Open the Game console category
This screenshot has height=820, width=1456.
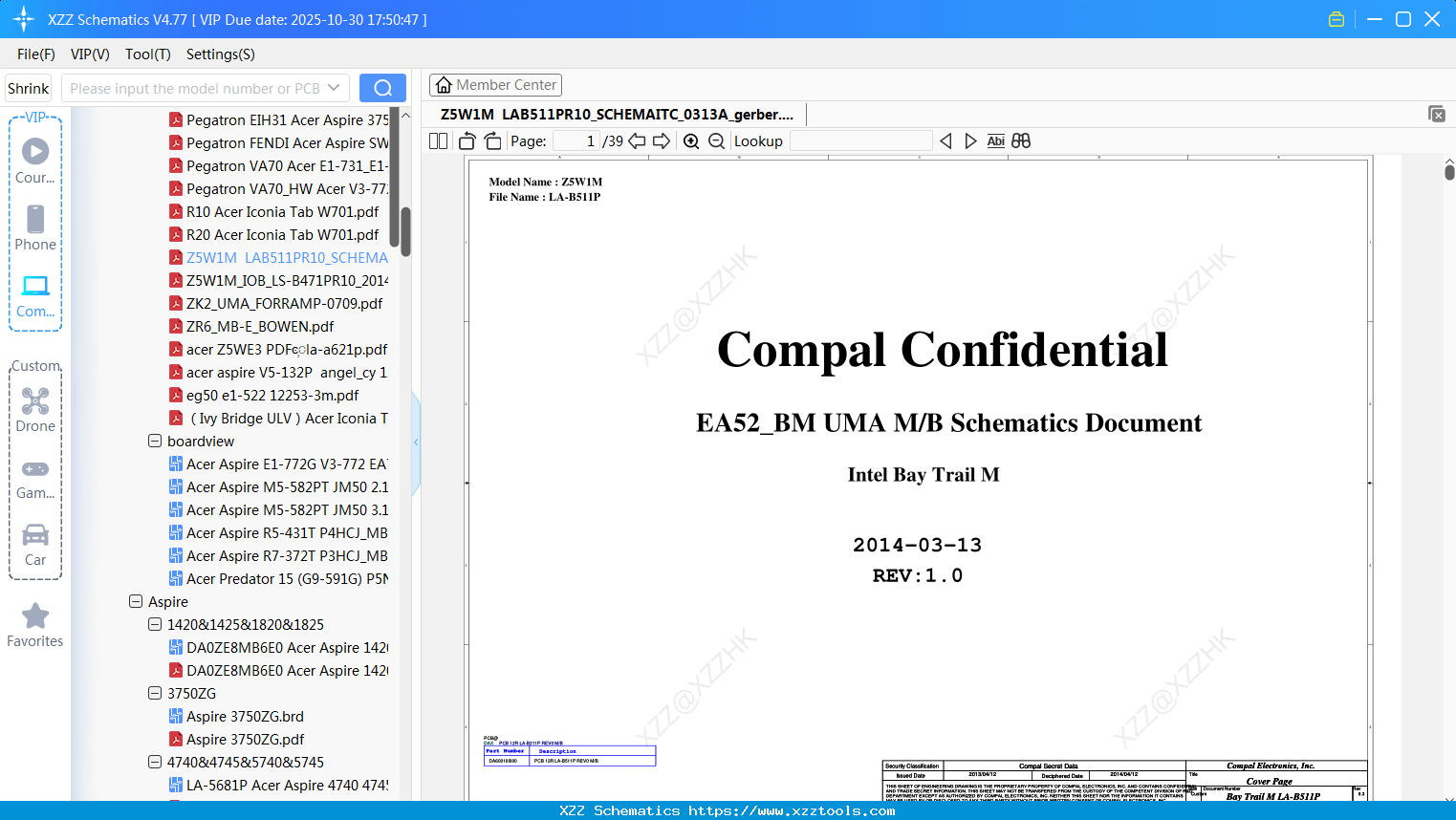[35, 478]
